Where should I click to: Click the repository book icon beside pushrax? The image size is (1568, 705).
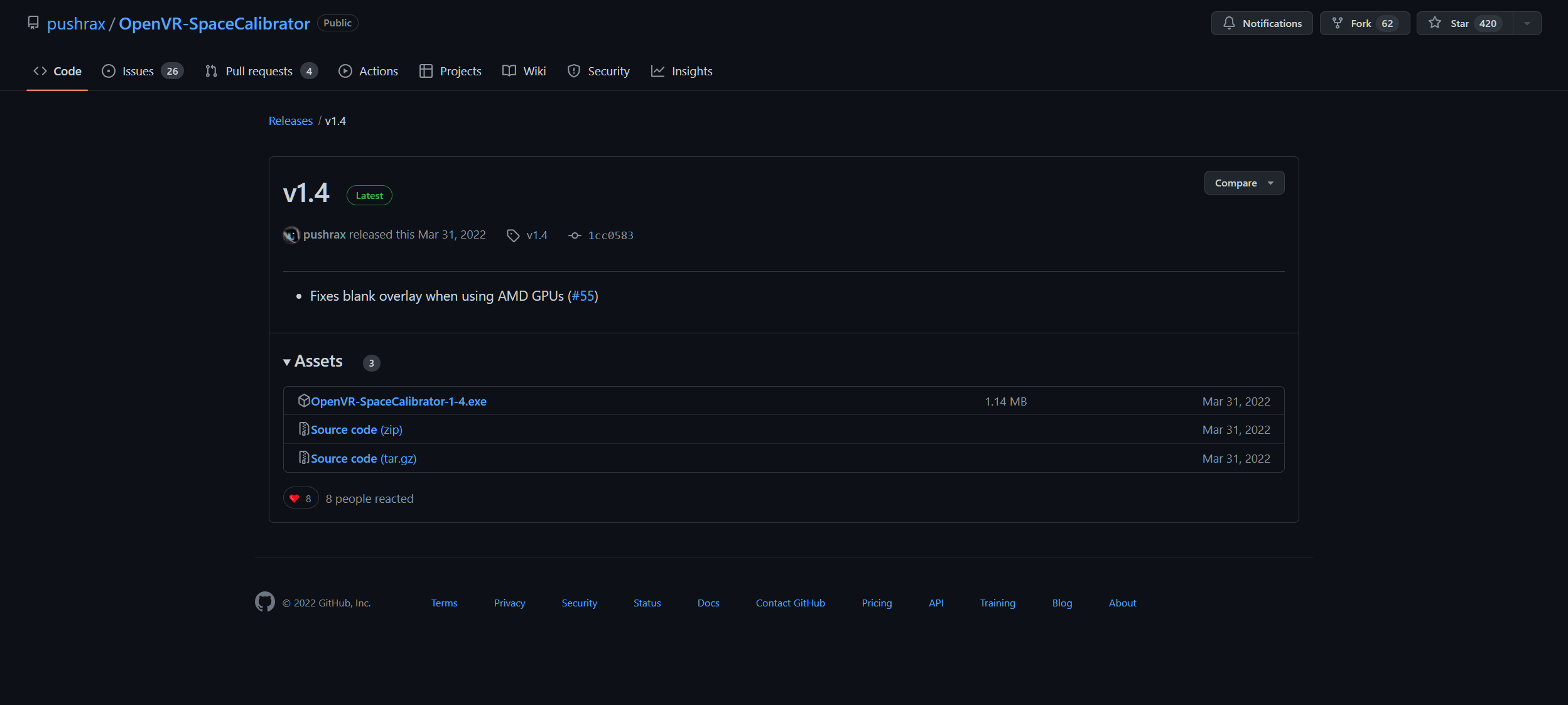33,23
